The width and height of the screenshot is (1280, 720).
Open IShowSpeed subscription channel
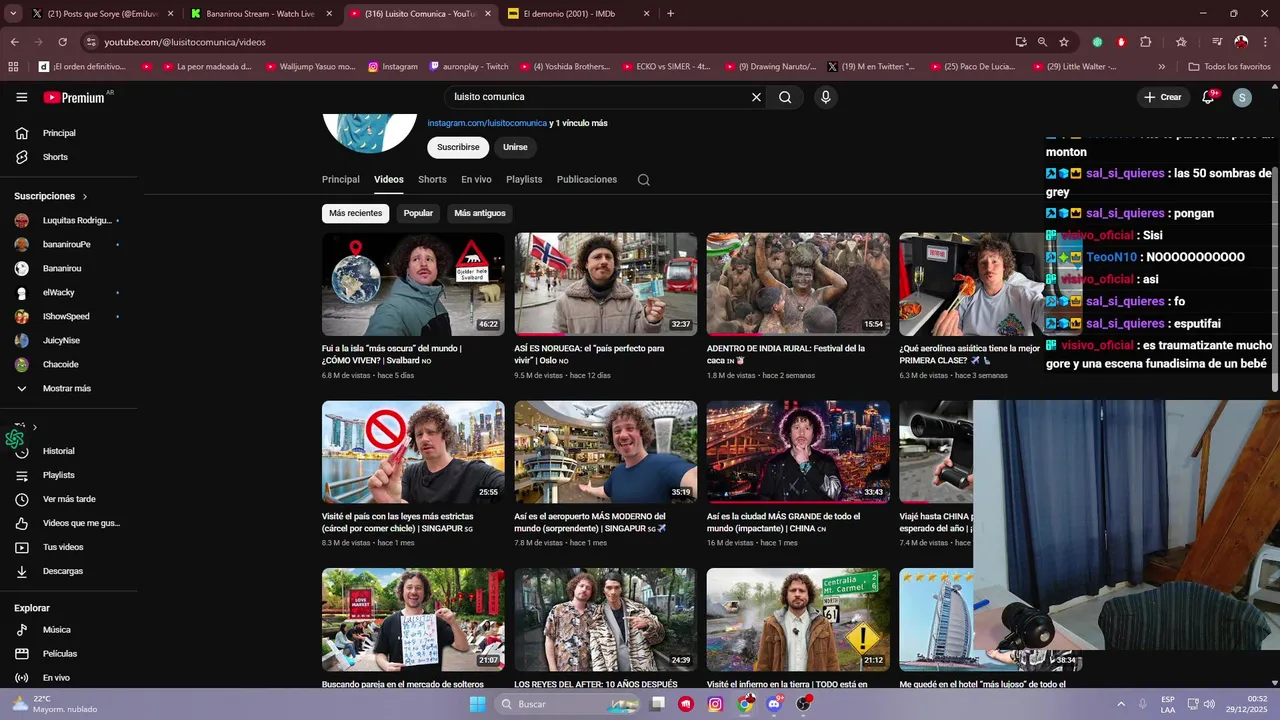[66, 316]
